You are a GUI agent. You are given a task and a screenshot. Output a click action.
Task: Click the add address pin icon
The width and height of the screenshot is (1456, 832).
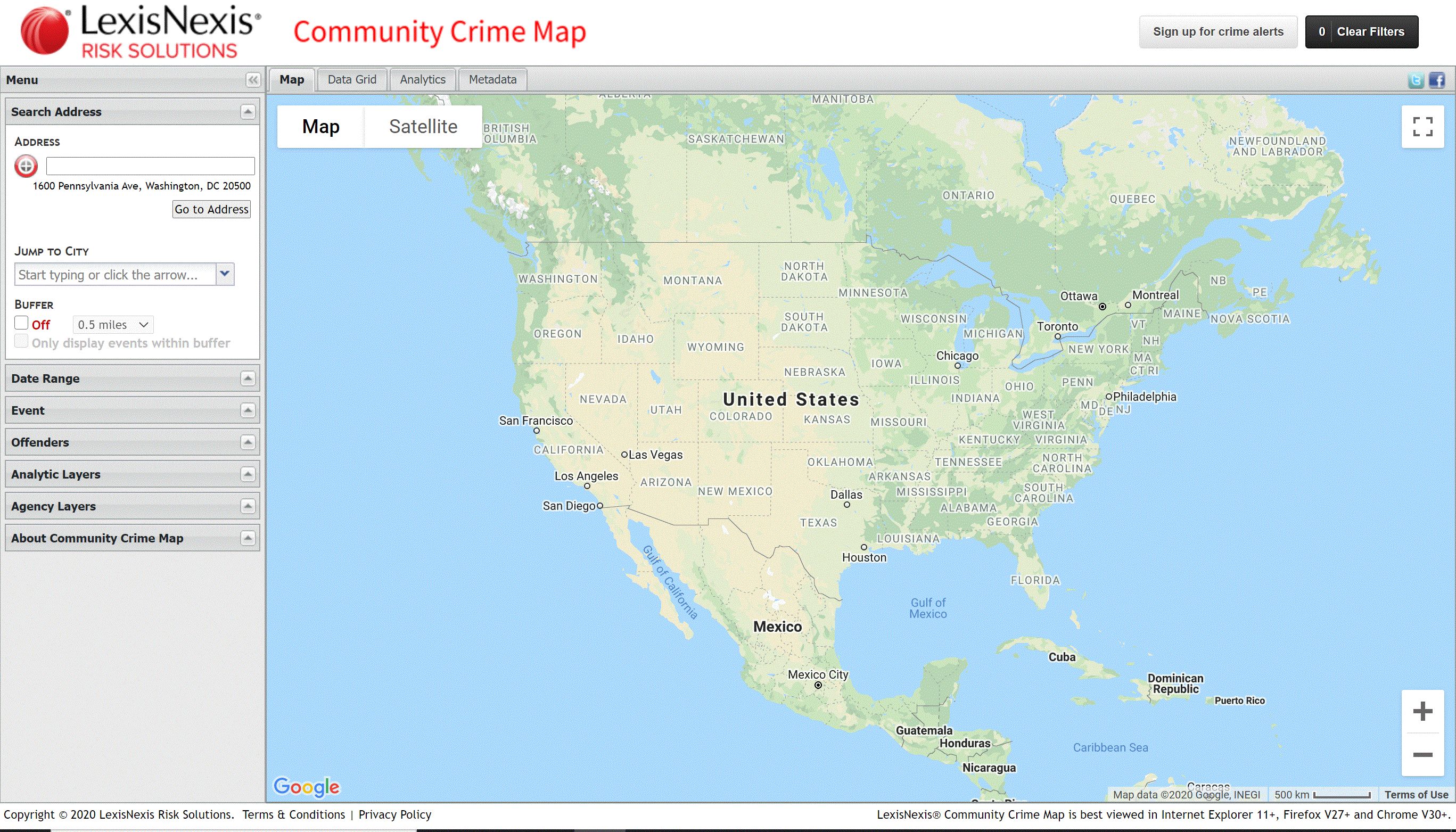(x=26, y=165)
